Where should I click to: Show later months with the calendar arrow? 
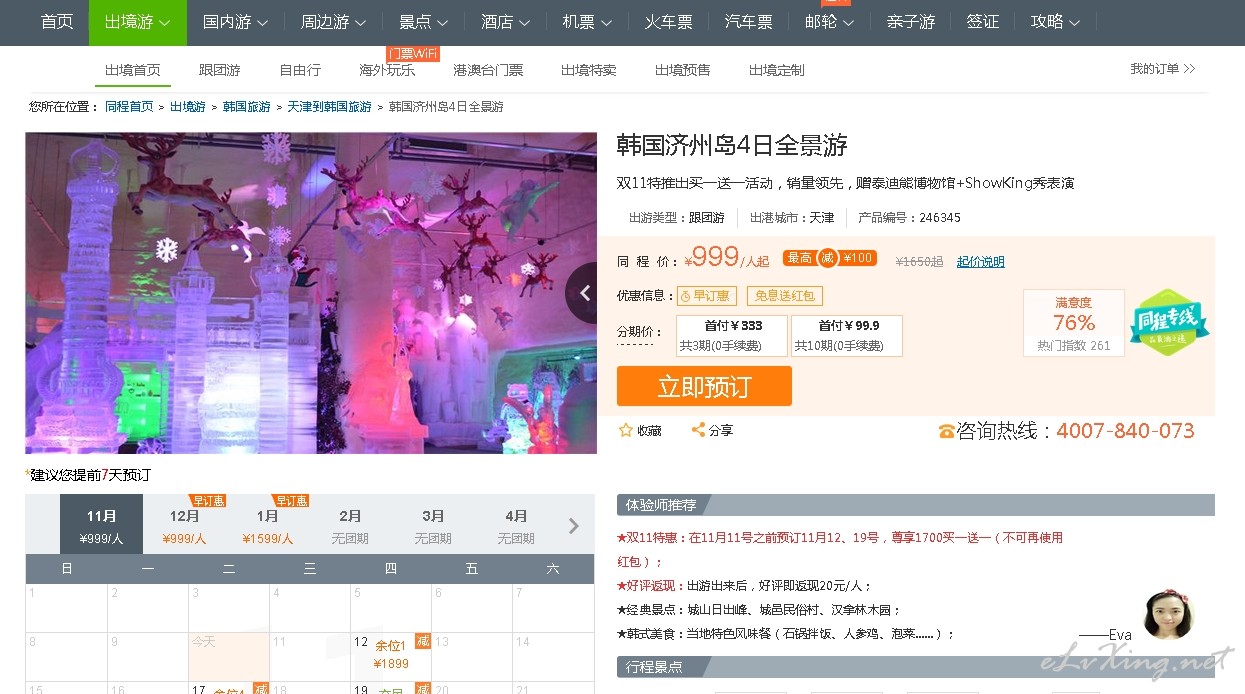tap(574, 526)
